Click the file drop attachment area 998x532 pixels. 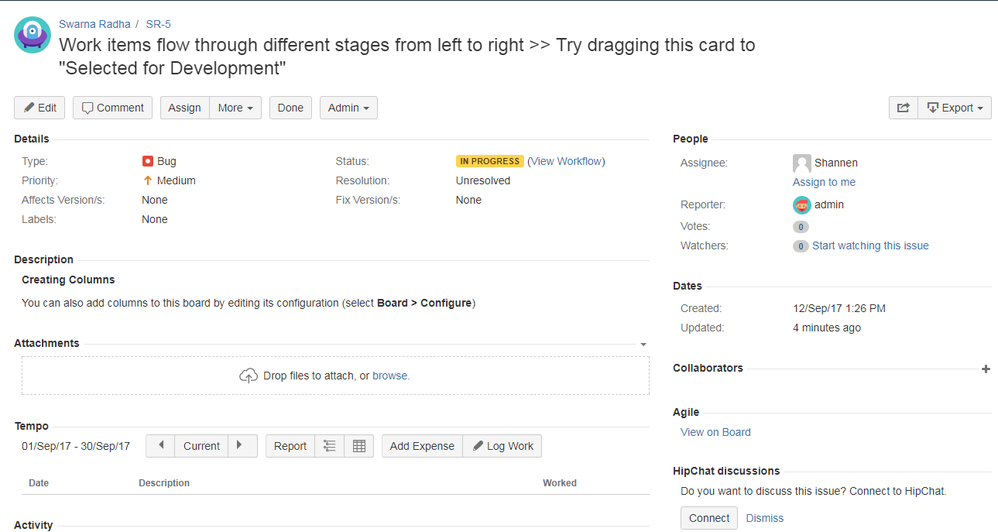tap(335, 376)
